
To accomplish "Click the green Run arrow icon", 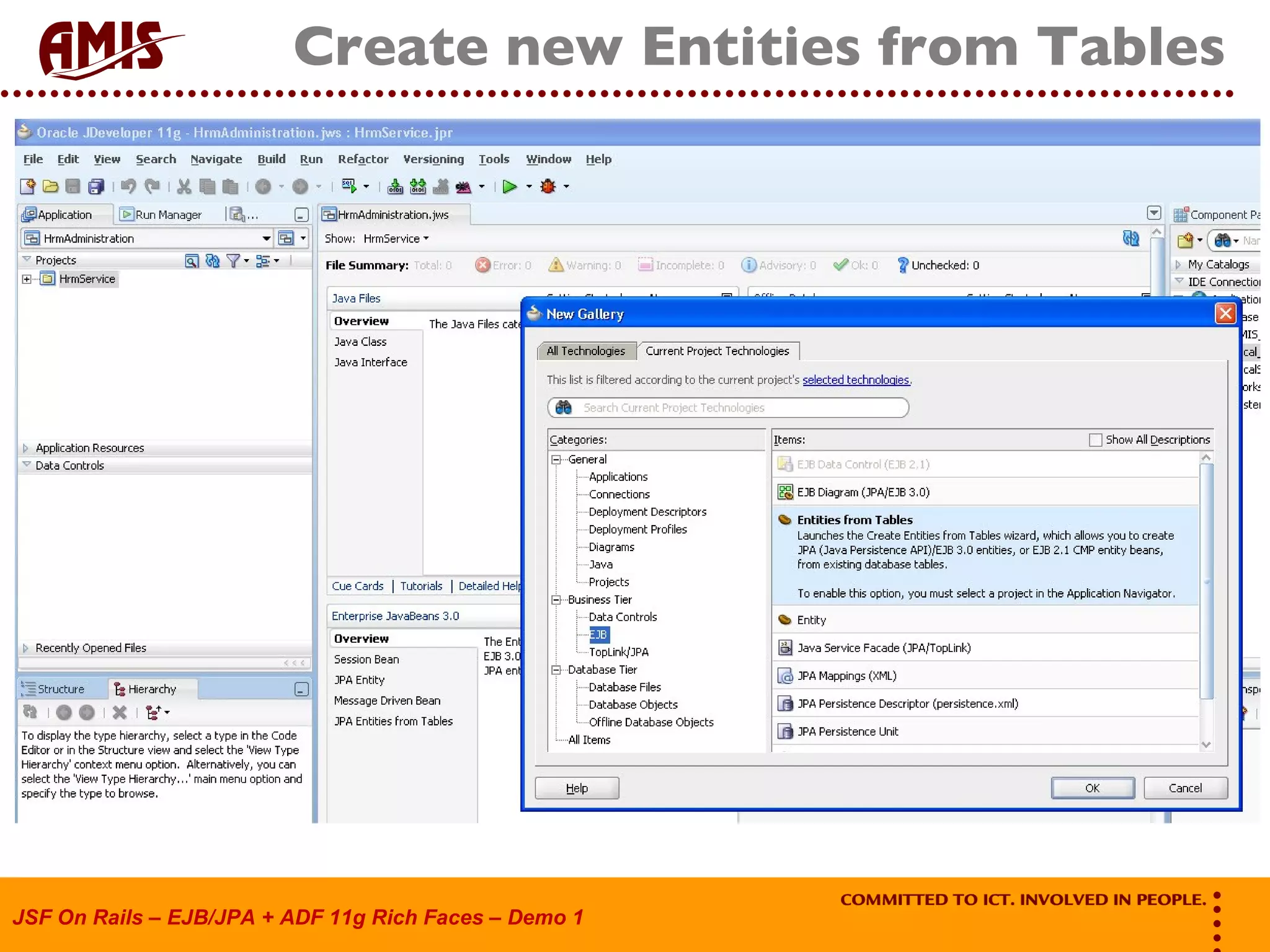I will pyautogui.click(x=510, y=186).
